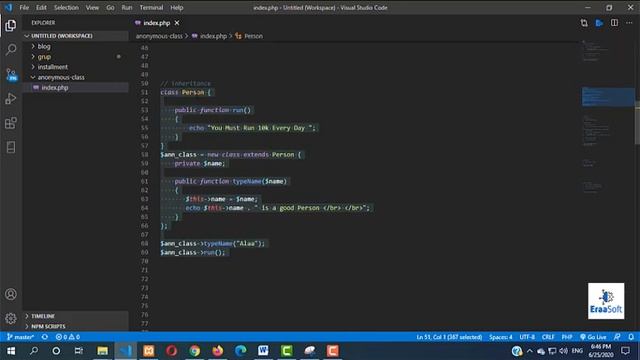Open the Windows Start menu

[11, 351]
